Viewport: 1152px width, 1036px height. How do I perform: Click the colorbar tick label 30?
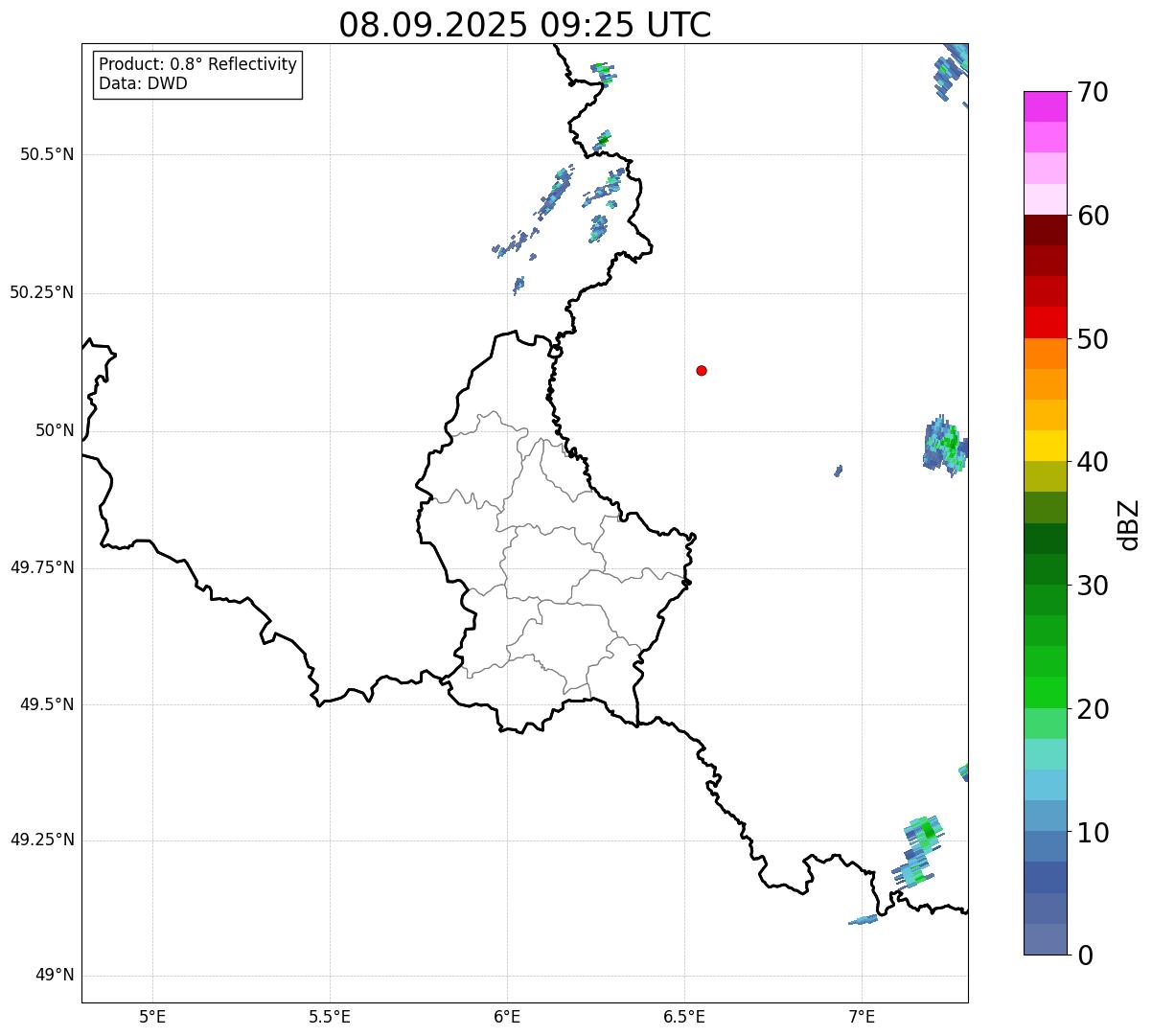[1093, 586]
